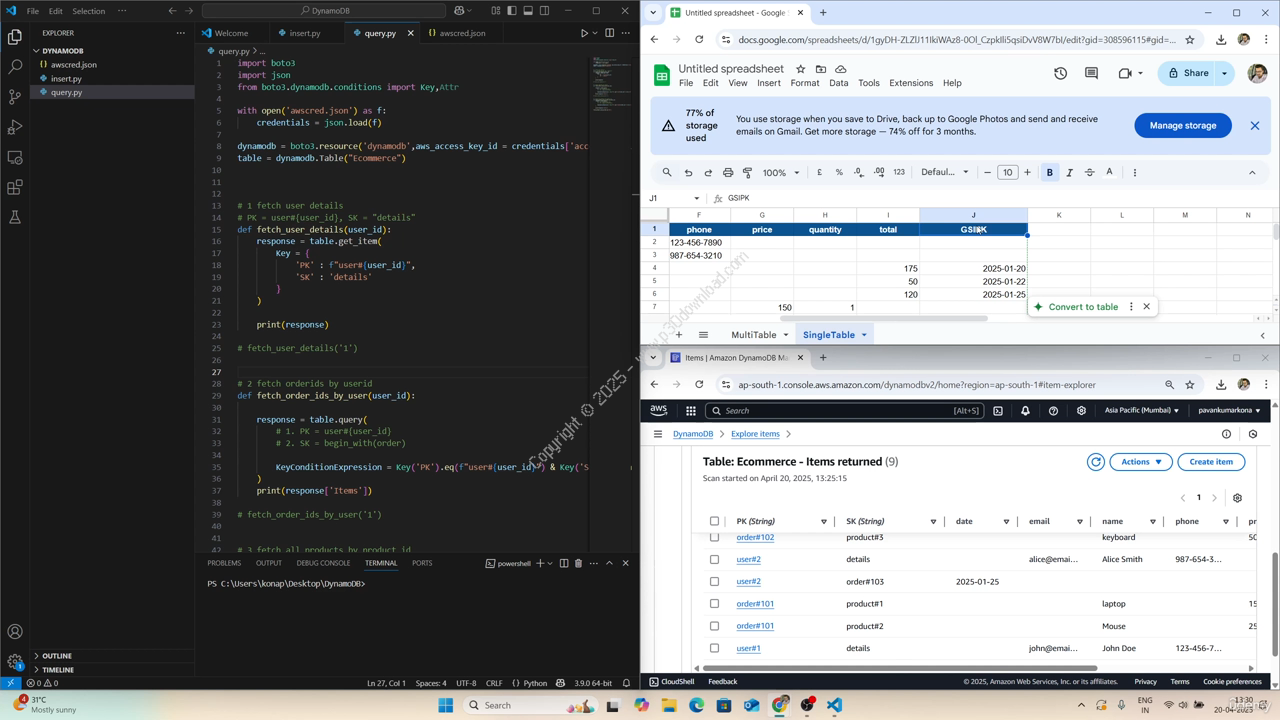The image size is (1280, 720).
Task: Open Accounts icon in VS Code activity bar
Action: pos(15,632)
